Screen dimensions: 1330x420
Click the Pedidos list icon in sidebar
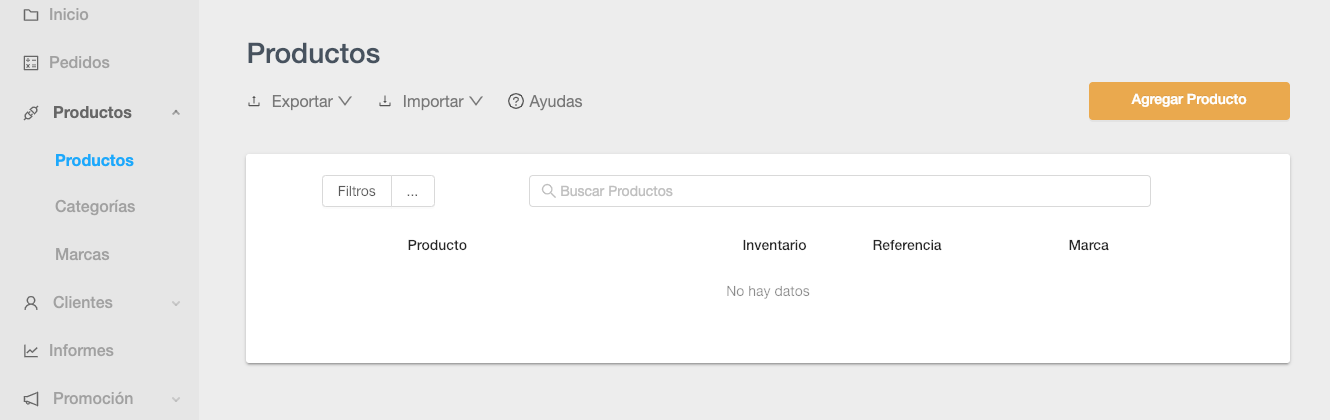tap(31, 63)
